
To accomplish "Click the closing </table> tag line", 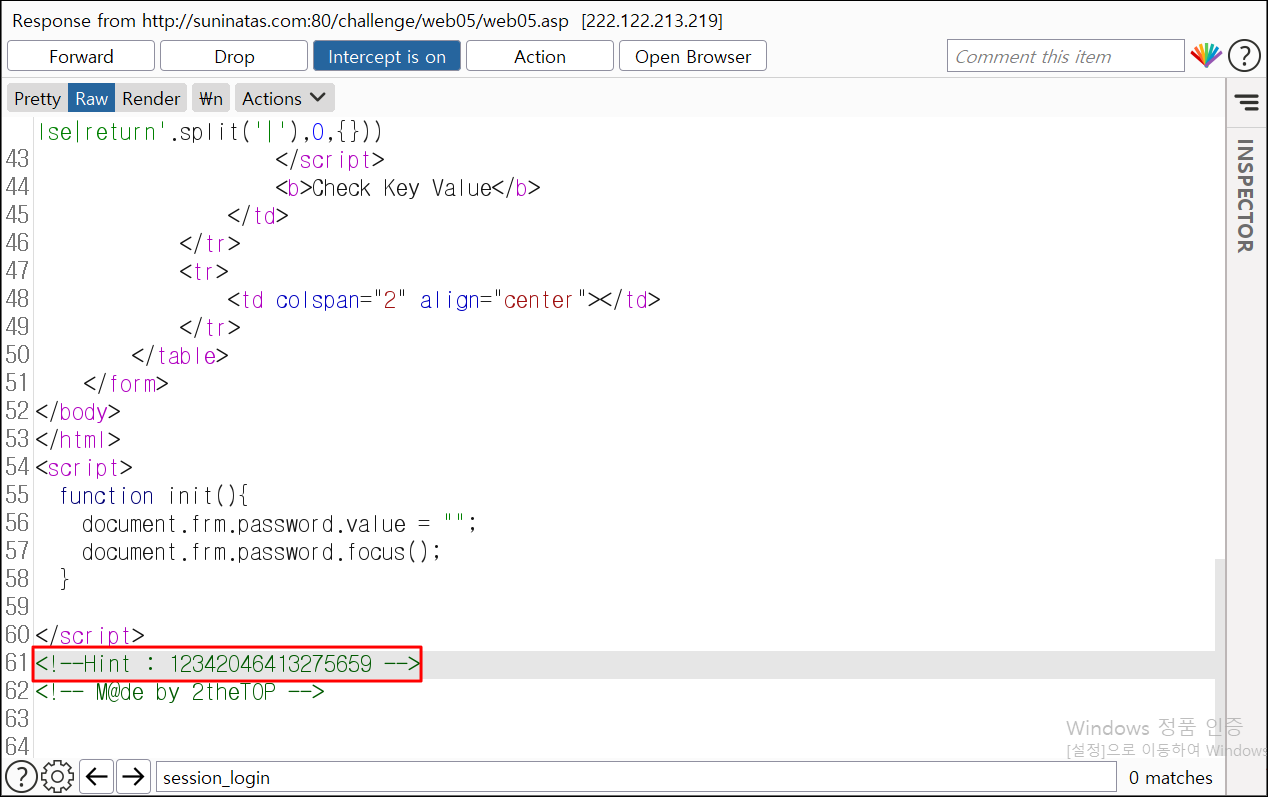I will coord(180,356).
